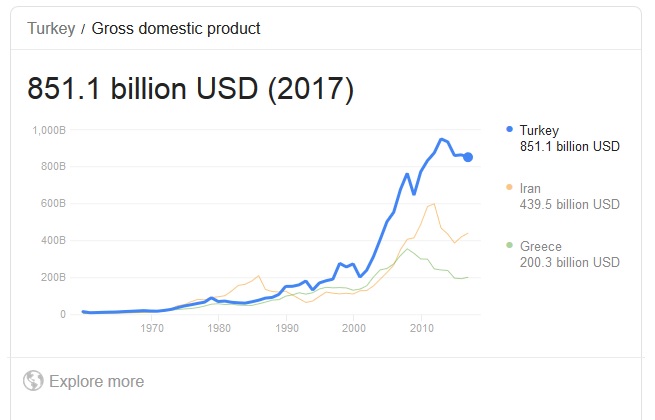Select the Greece legend label
Screen dimensions: 655x420
pos(541,246)
